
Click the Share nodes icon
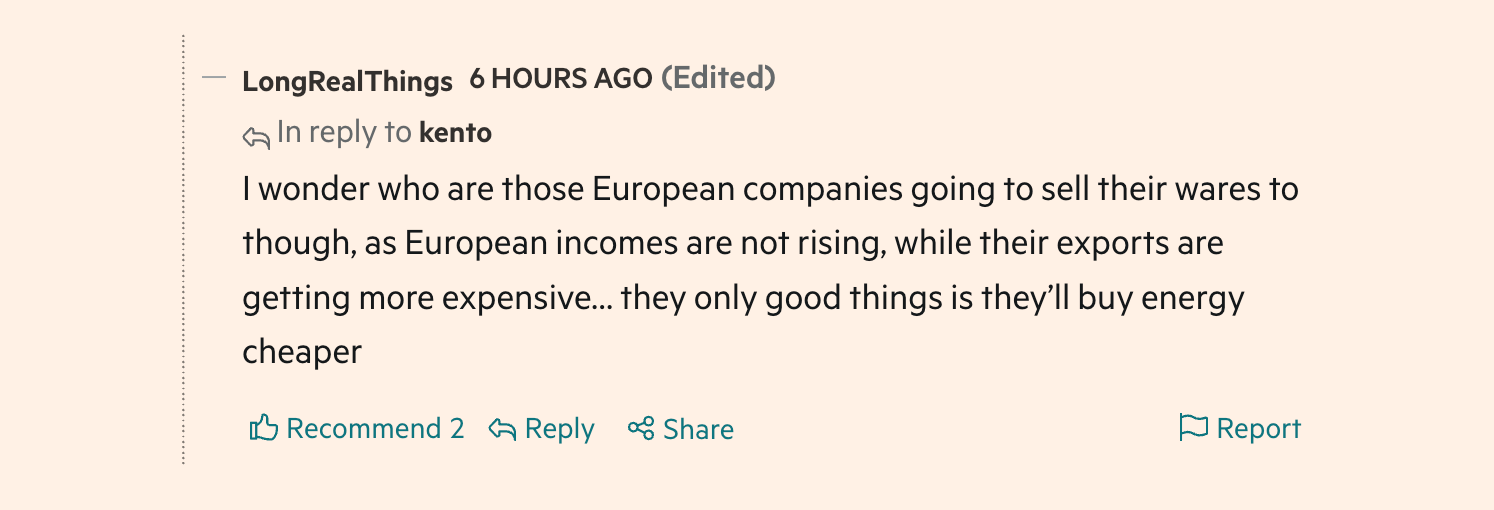pyautogui.click(x=641, y=429)
